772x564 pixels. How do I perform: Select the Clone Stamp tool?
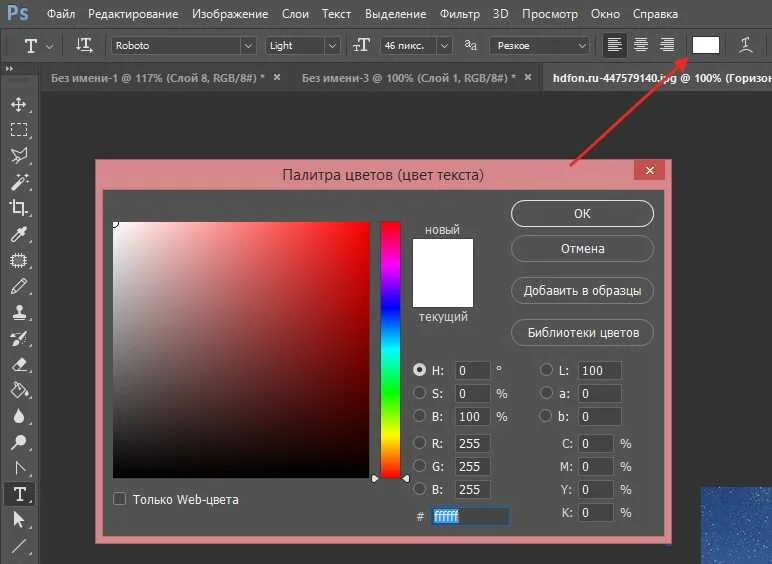[19, 312]
